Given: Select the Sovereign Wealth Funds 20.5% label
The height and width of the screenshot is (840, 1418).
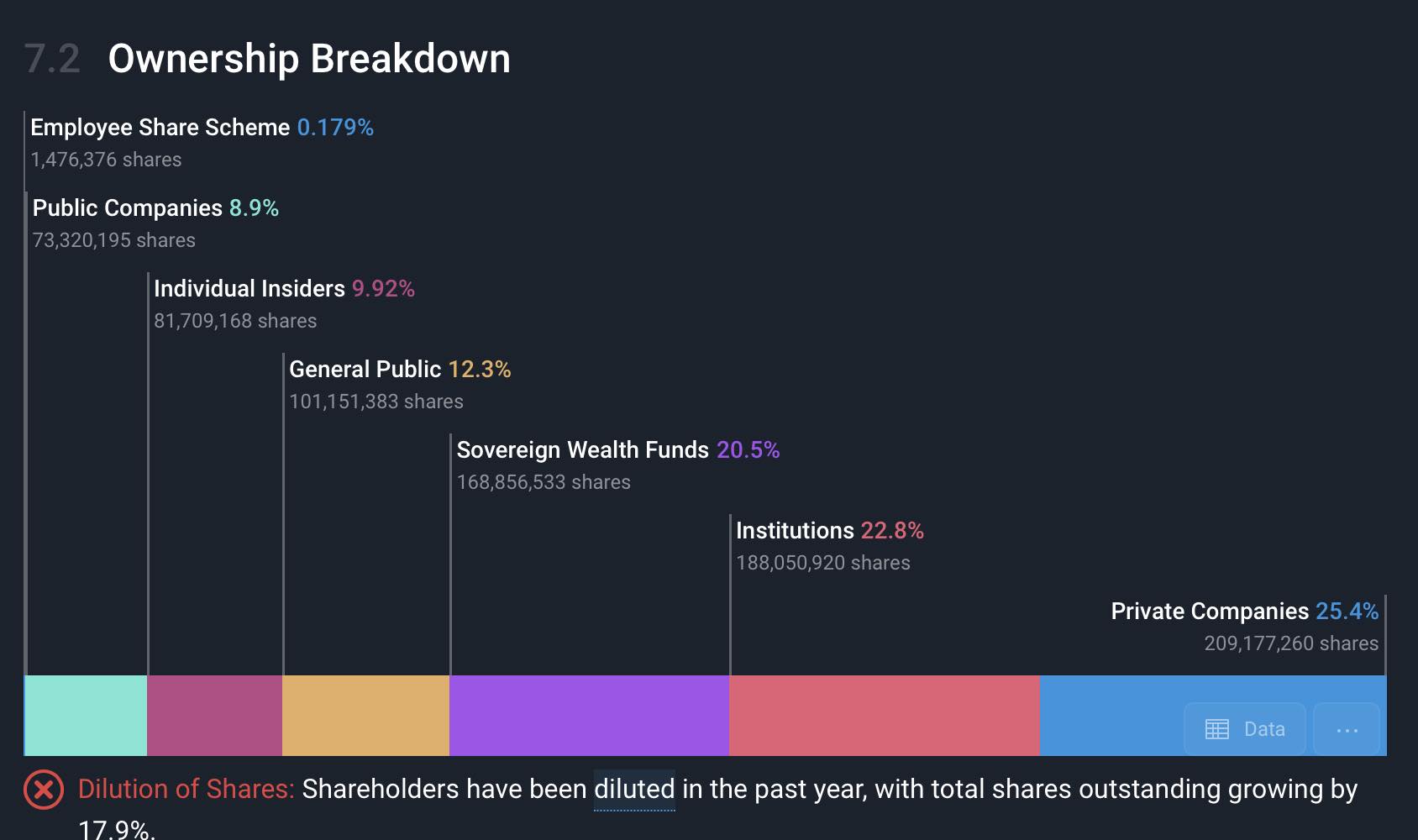Looking at the screenshot, I should [618, 450].
